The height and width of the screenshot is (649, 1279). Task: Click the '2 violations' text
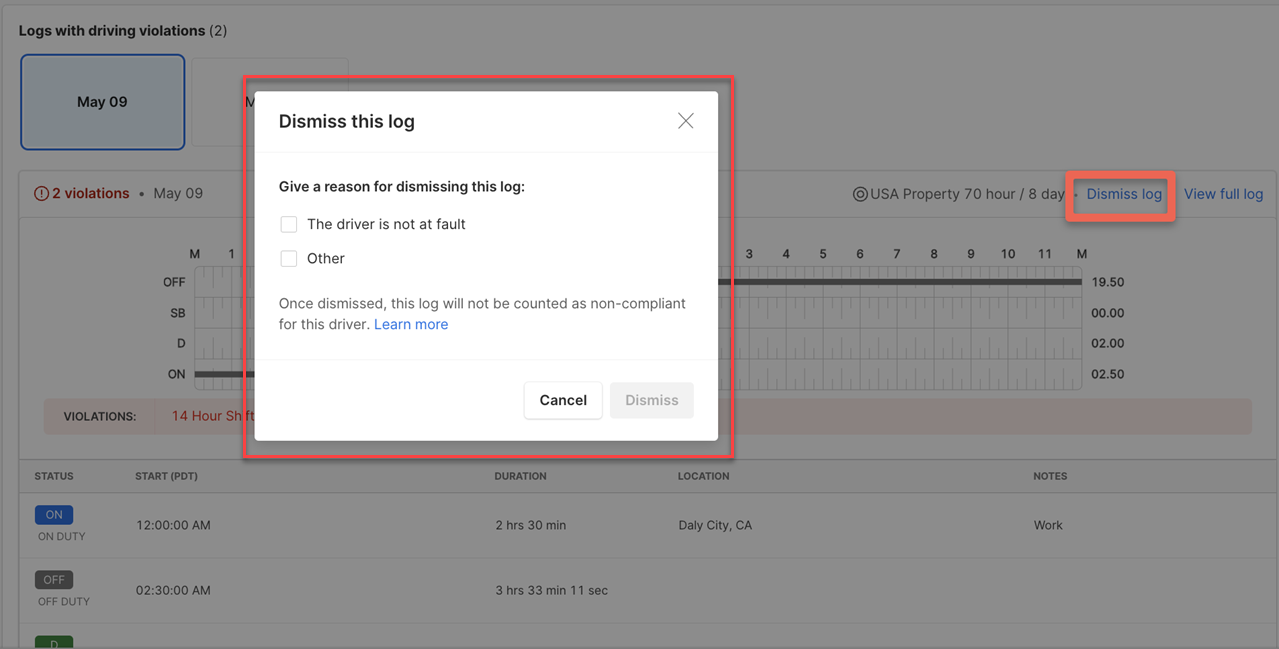click(90, 194)
